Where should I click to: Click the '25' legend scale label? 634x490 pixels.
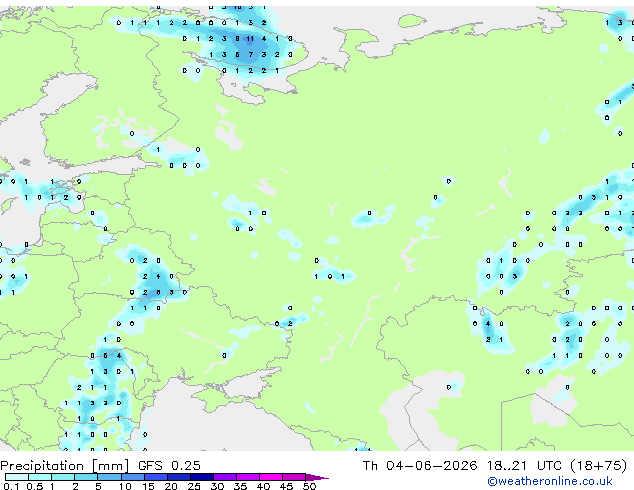[194, 486]
